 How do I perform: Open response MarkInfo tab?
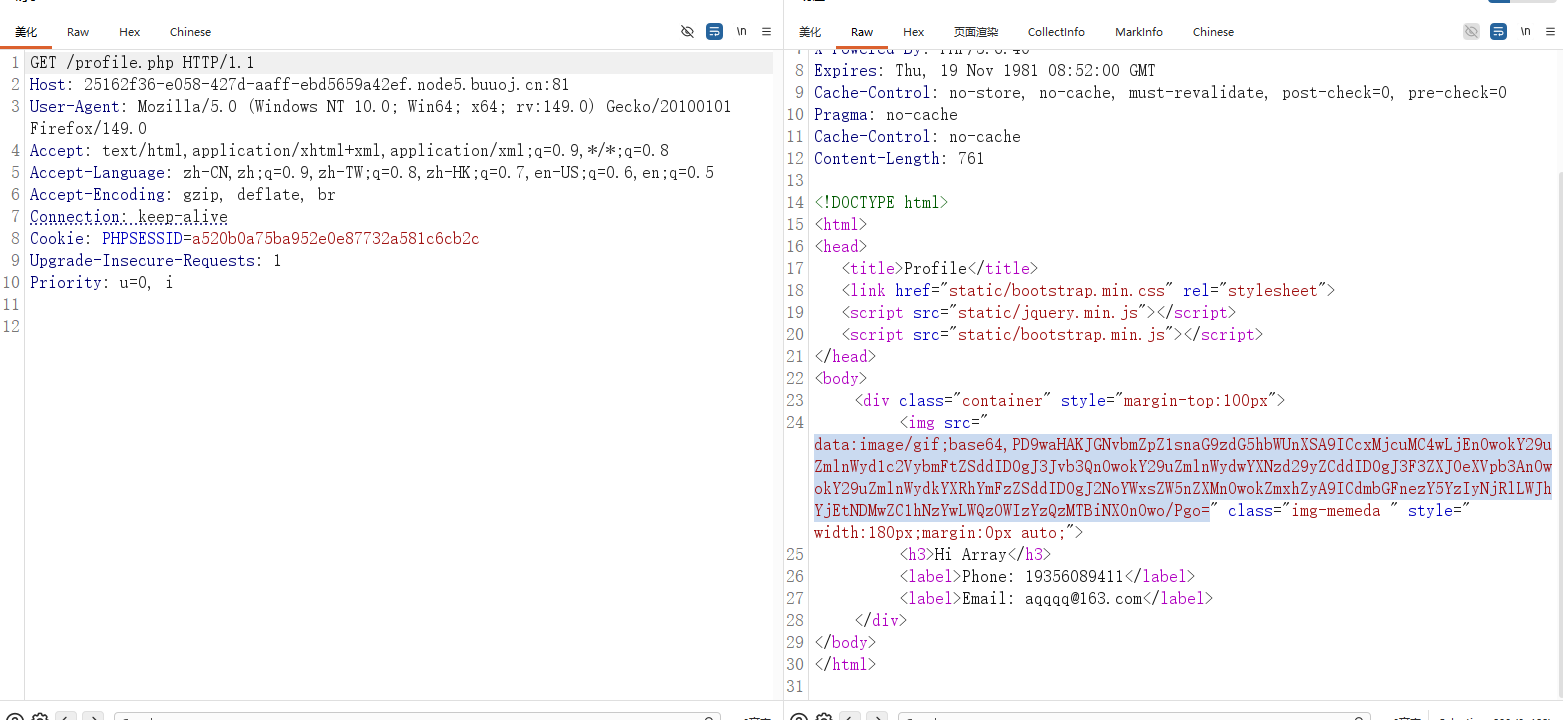tap(1139, 32)
